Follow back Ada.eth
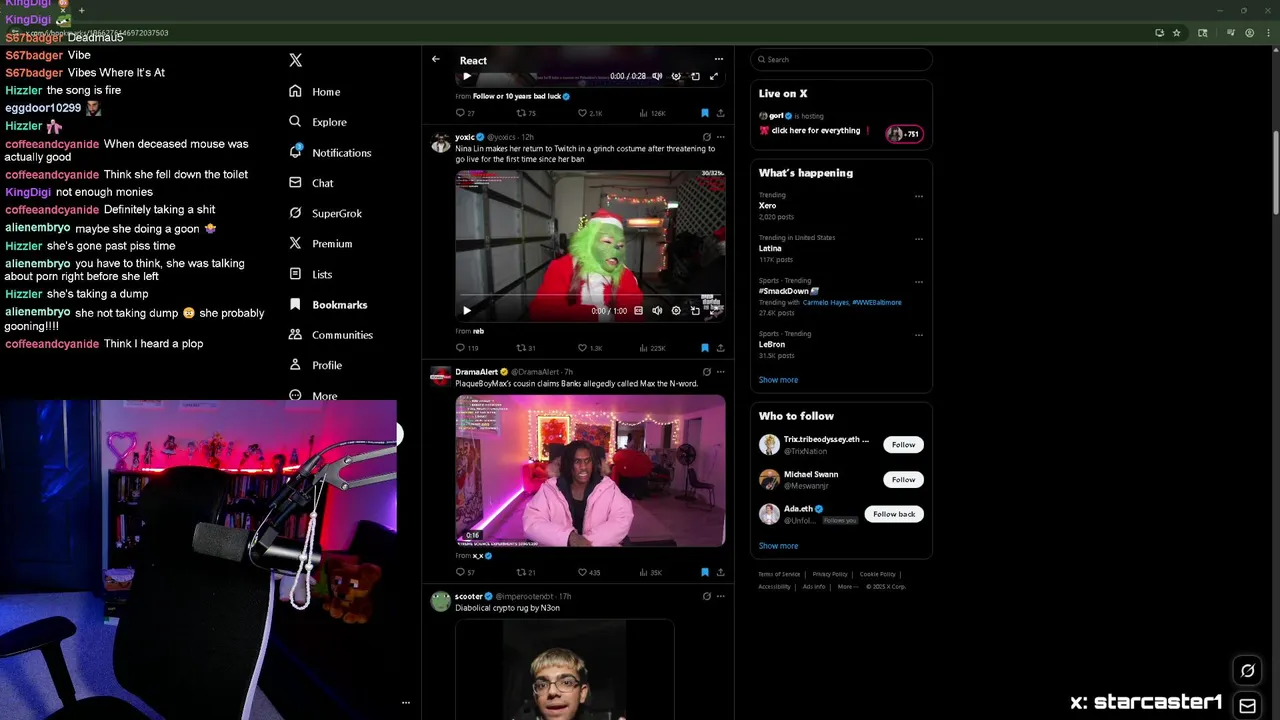Viewport: 1280px width, 720px height. pyautogui.click(x=894, y=514)
